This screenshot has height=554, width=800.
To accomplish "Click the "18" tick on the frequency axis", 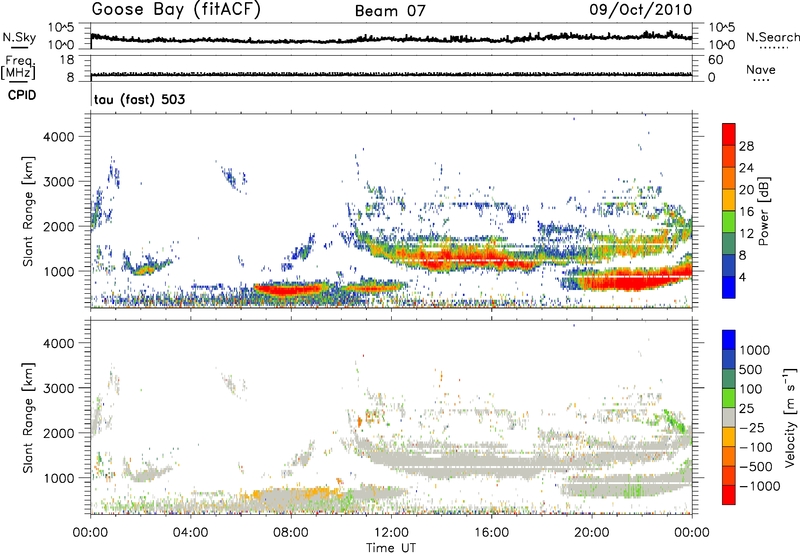I will coord(67,60).
